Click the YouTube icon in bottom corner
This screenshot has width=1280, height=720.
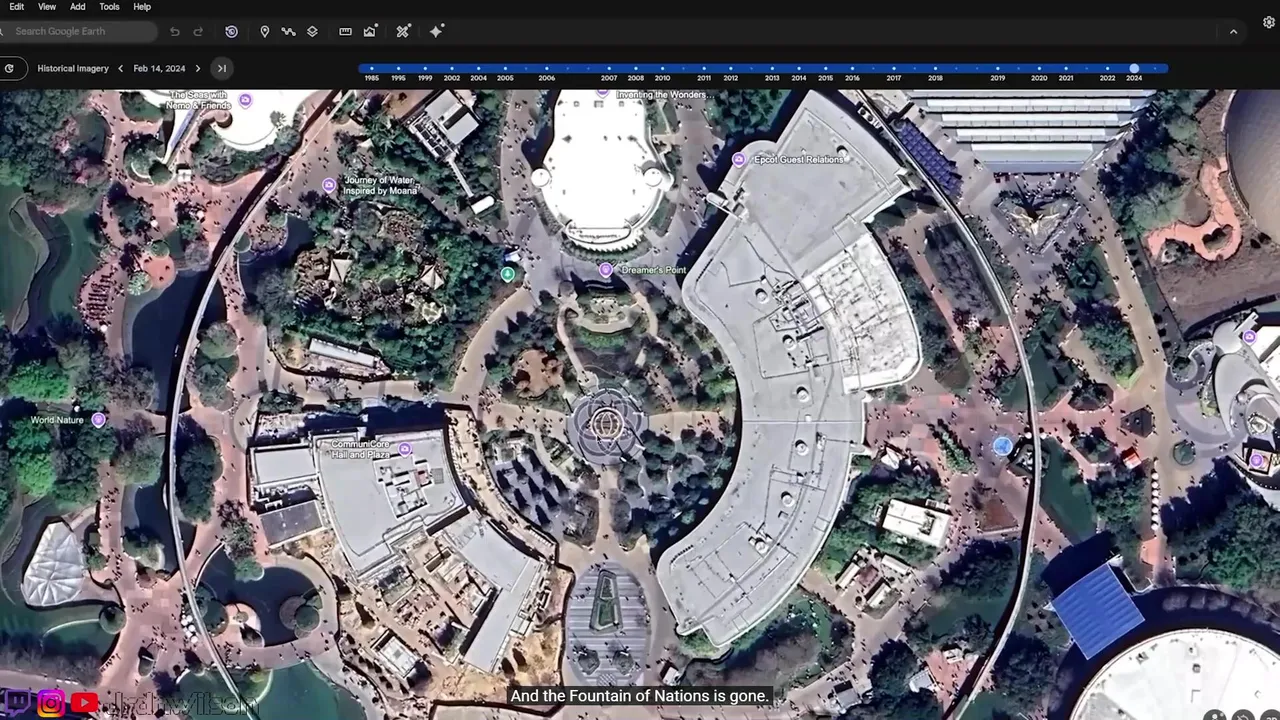84,704
